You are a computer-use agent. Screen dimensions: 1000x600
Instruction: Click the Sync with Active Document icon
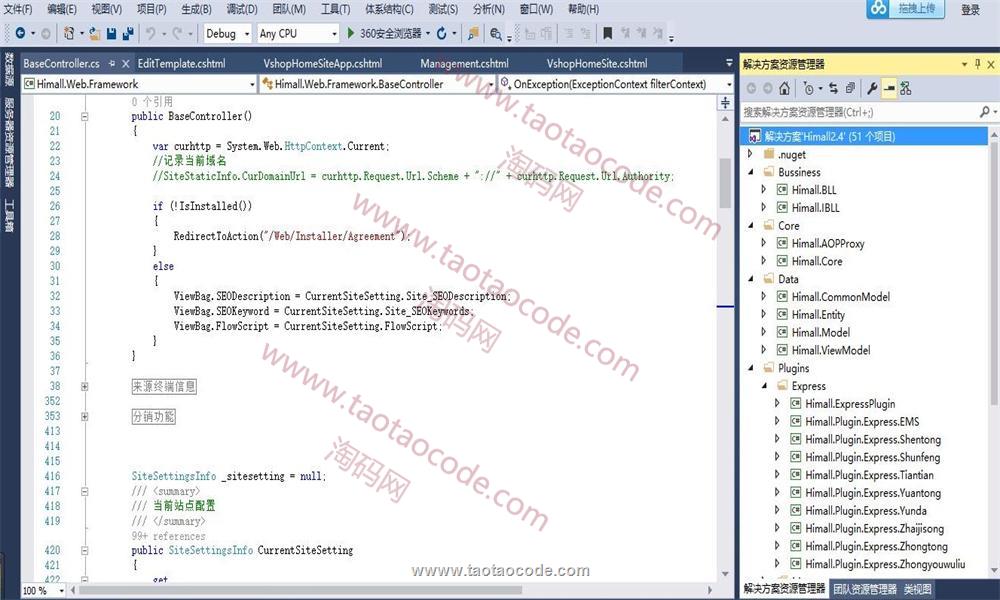(831, 89)
